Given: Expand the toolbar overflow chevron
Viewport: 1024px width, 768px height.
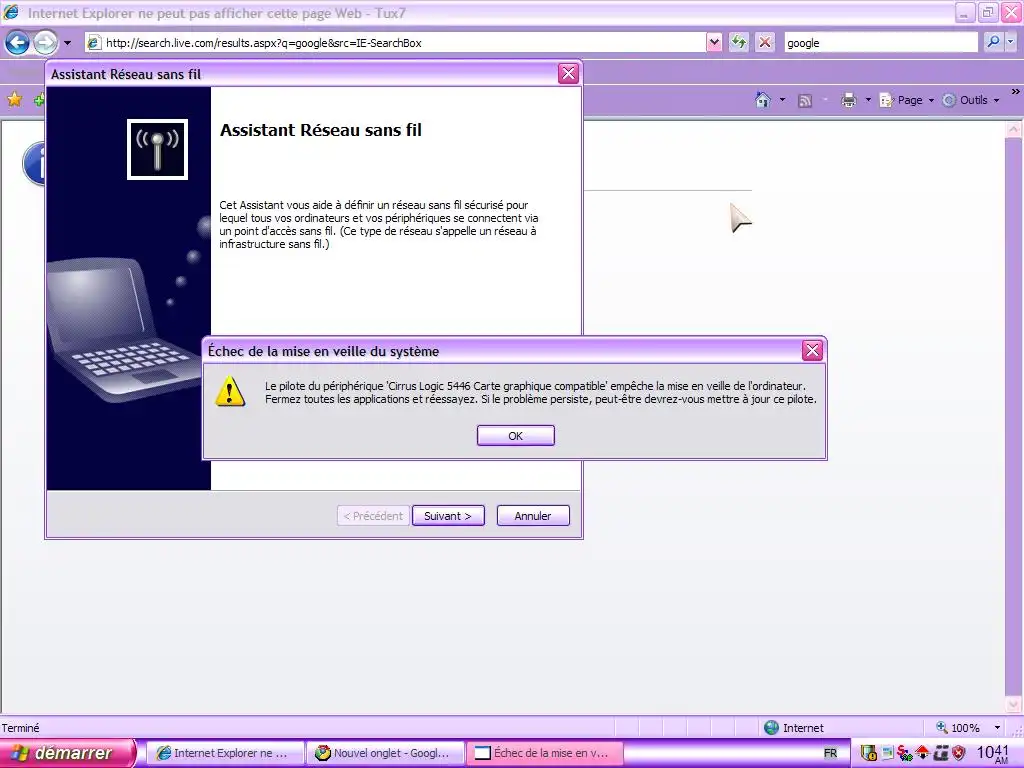Looking at the screenshot, I should 1016,91.
